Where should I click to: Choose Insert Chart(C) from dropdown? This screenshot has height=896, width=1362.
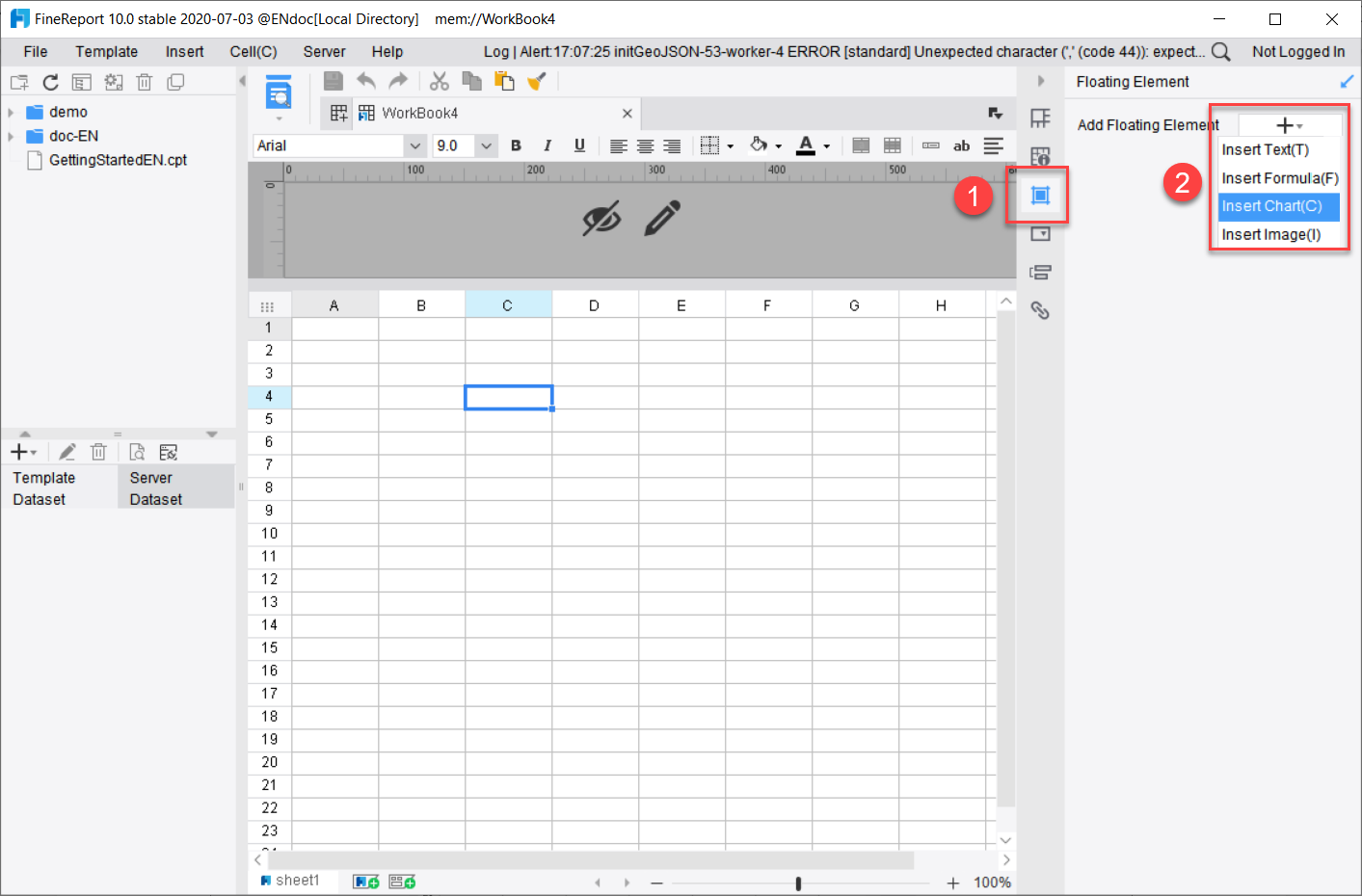(x=1279, y=206)
